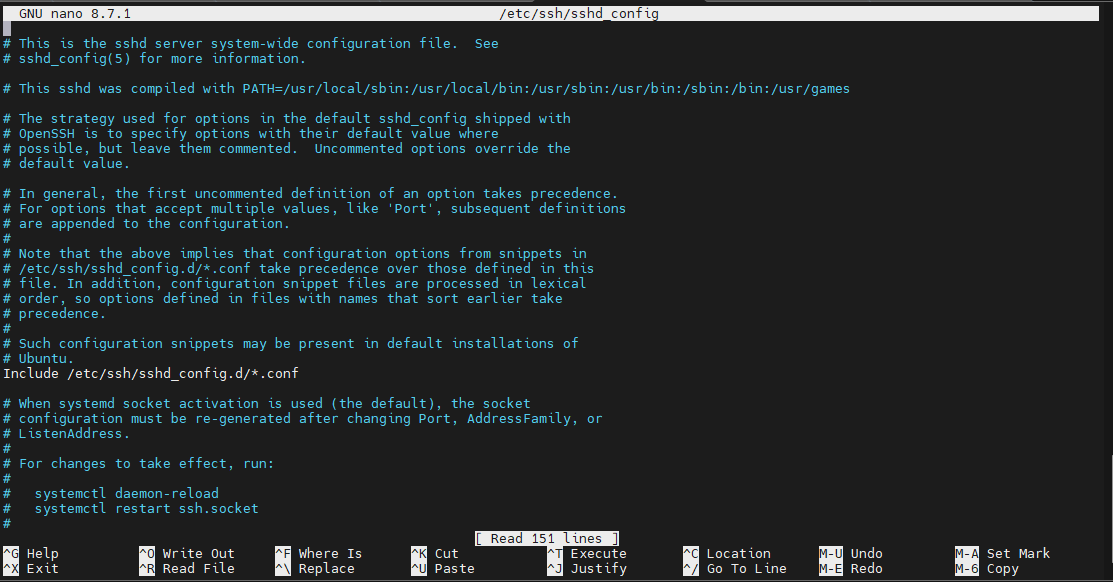The image size is (1113, 582).
Task: Click the ^\ Replace shortcut
Action: point(314,569)
